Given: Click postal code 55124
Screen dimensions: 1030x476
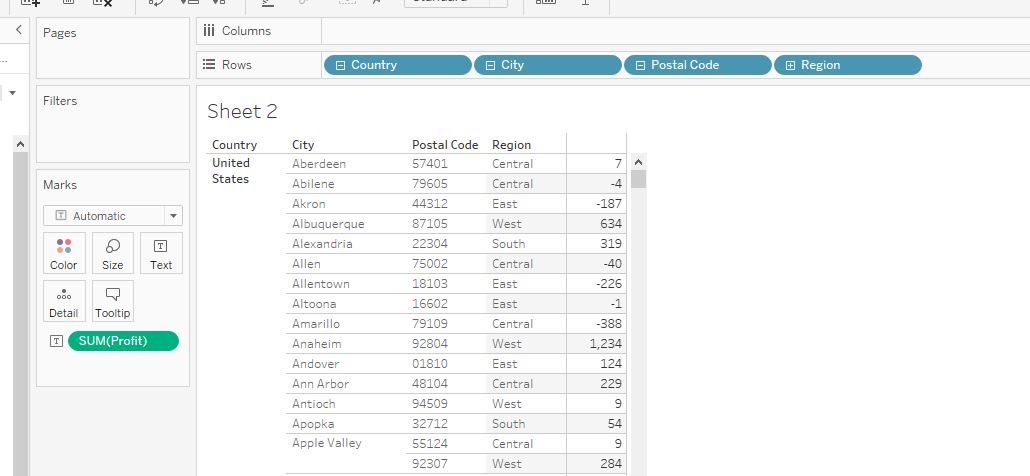Looking at the screenshot, I should coord(430,444).
